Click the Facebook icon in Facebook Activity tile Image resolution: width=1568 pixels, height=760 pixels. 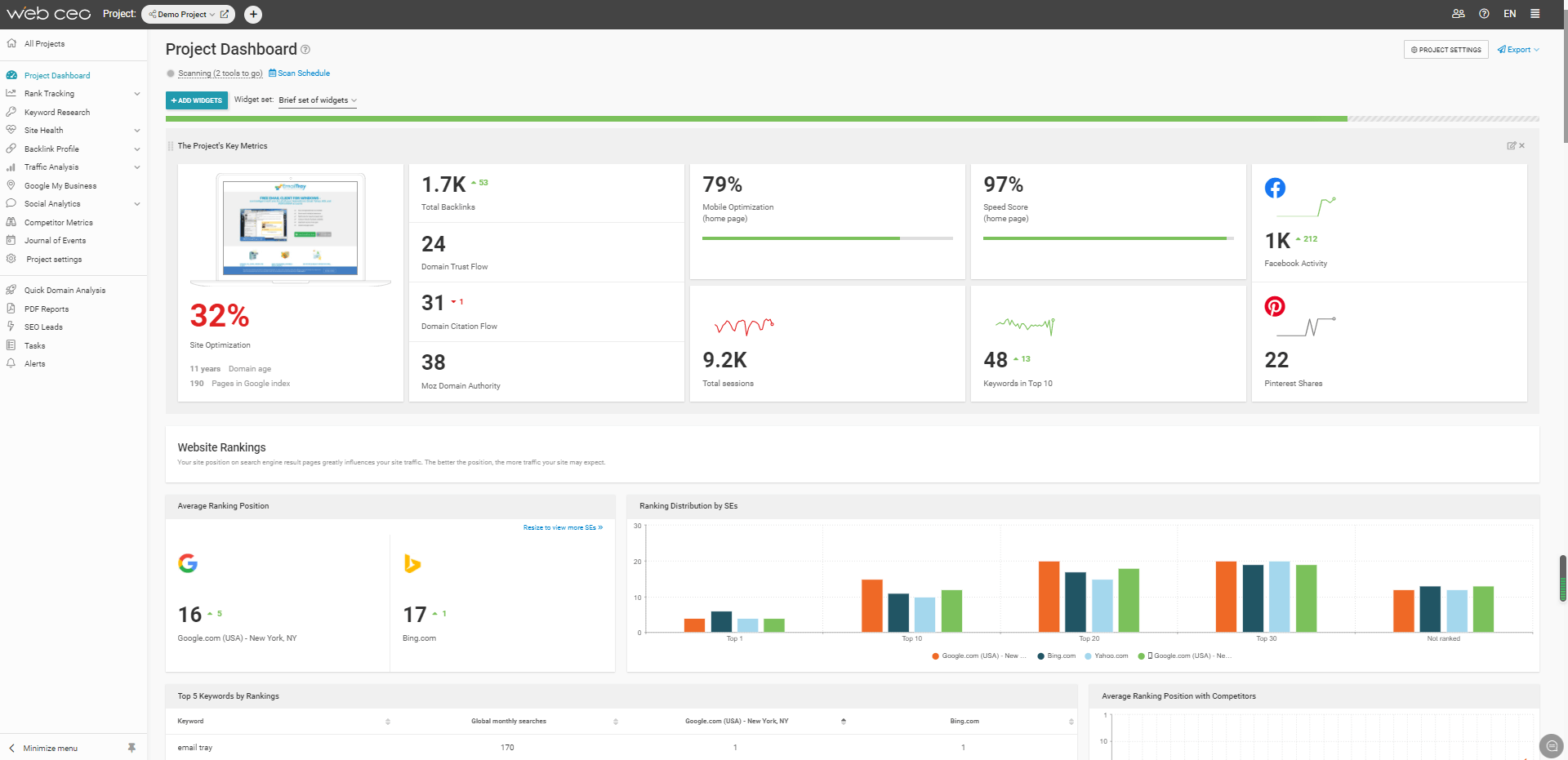(1275, 188)
